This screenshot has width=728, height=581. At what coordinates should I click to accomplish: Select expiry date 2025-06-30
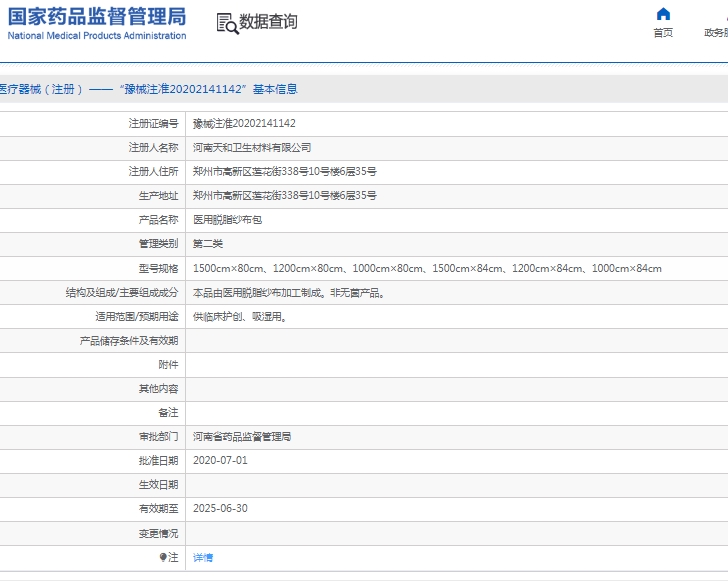click(220, 508)
